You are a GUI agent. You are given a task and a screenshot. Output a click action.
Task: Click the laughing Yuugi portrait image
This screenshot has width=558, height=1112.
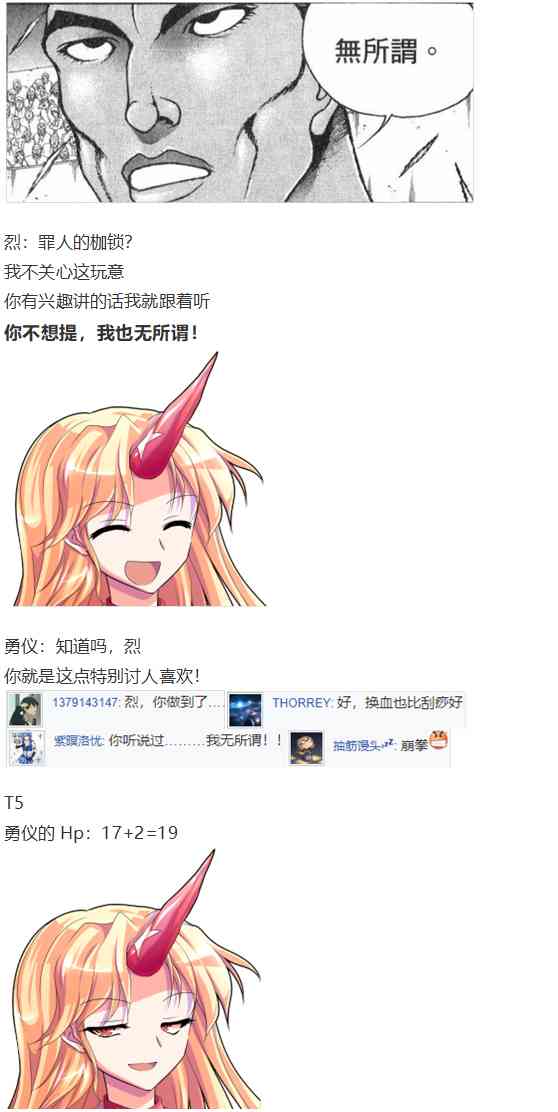[x=135, y=479]
